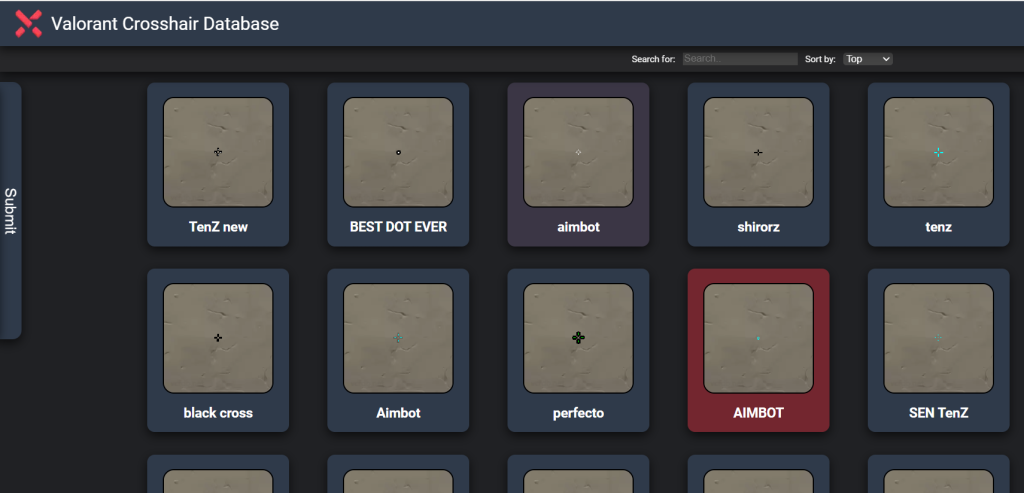Select the perfecto green crosshair preview

click(579, 338)
